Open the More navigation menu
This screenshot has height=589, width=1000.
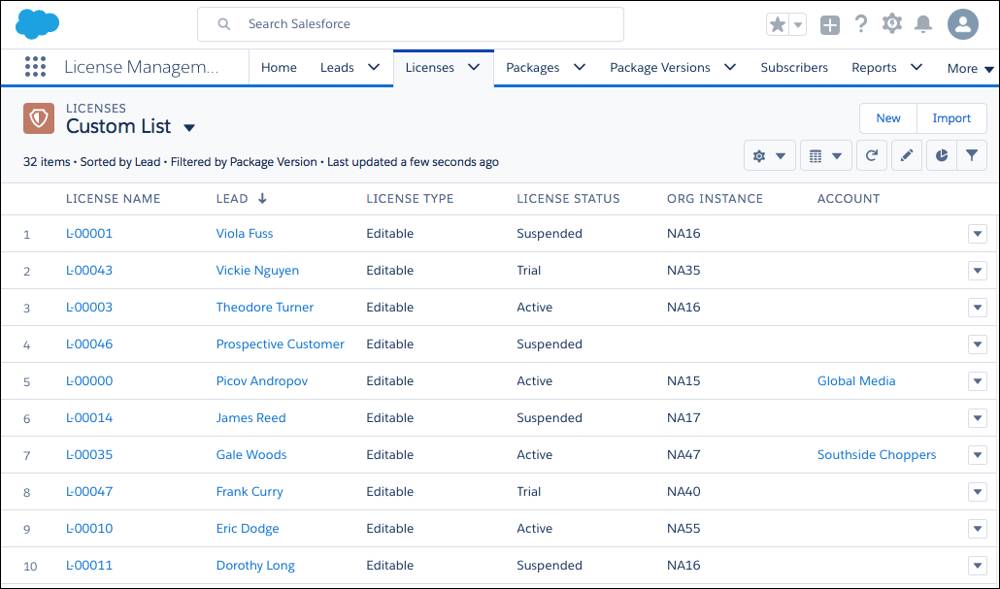click(970, 68)
